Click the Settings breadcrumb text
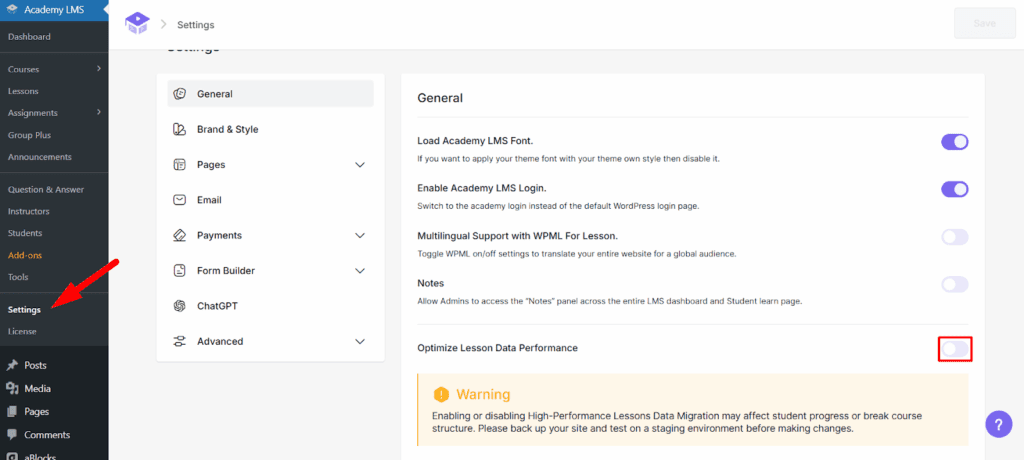This screenshot has height=460, width=1024. [196, 25]
